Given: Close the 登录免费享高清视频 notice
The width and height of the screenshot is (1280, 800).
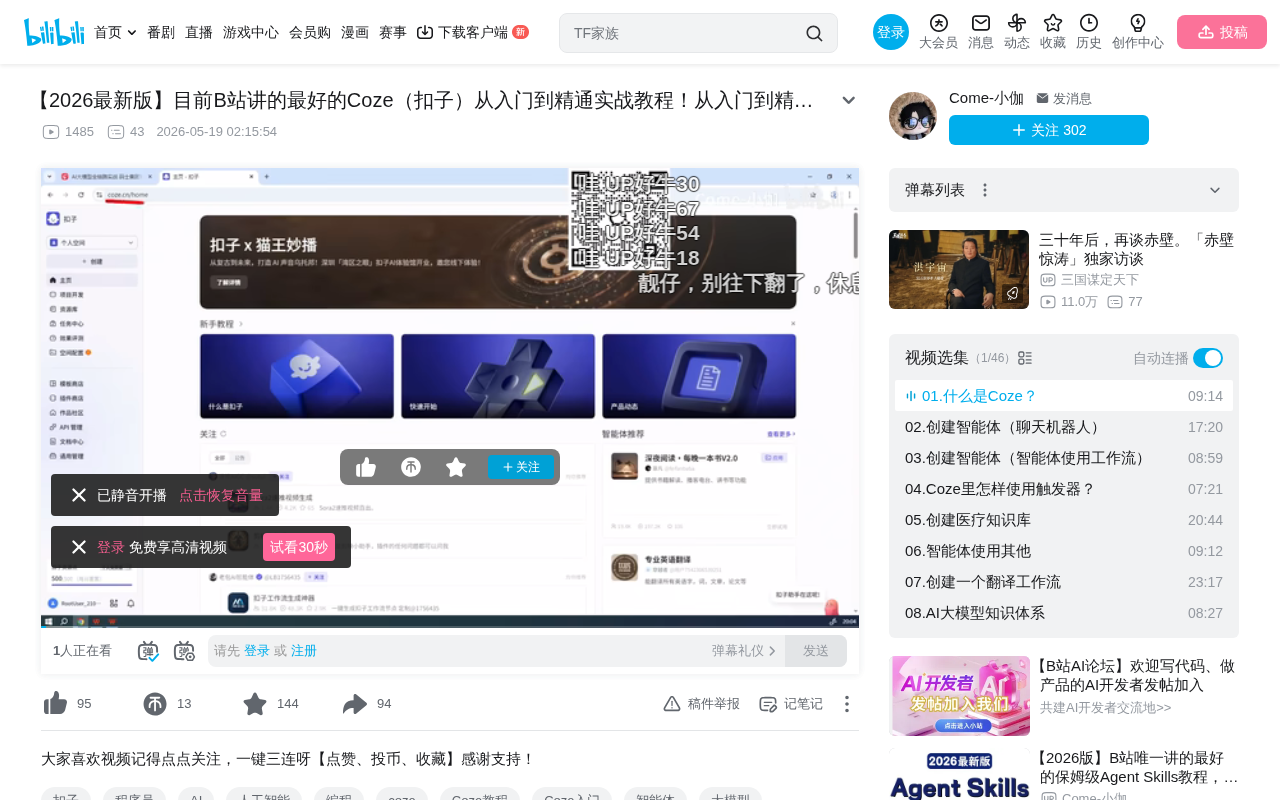Looking at the screenshot, I should pos(79,547).
